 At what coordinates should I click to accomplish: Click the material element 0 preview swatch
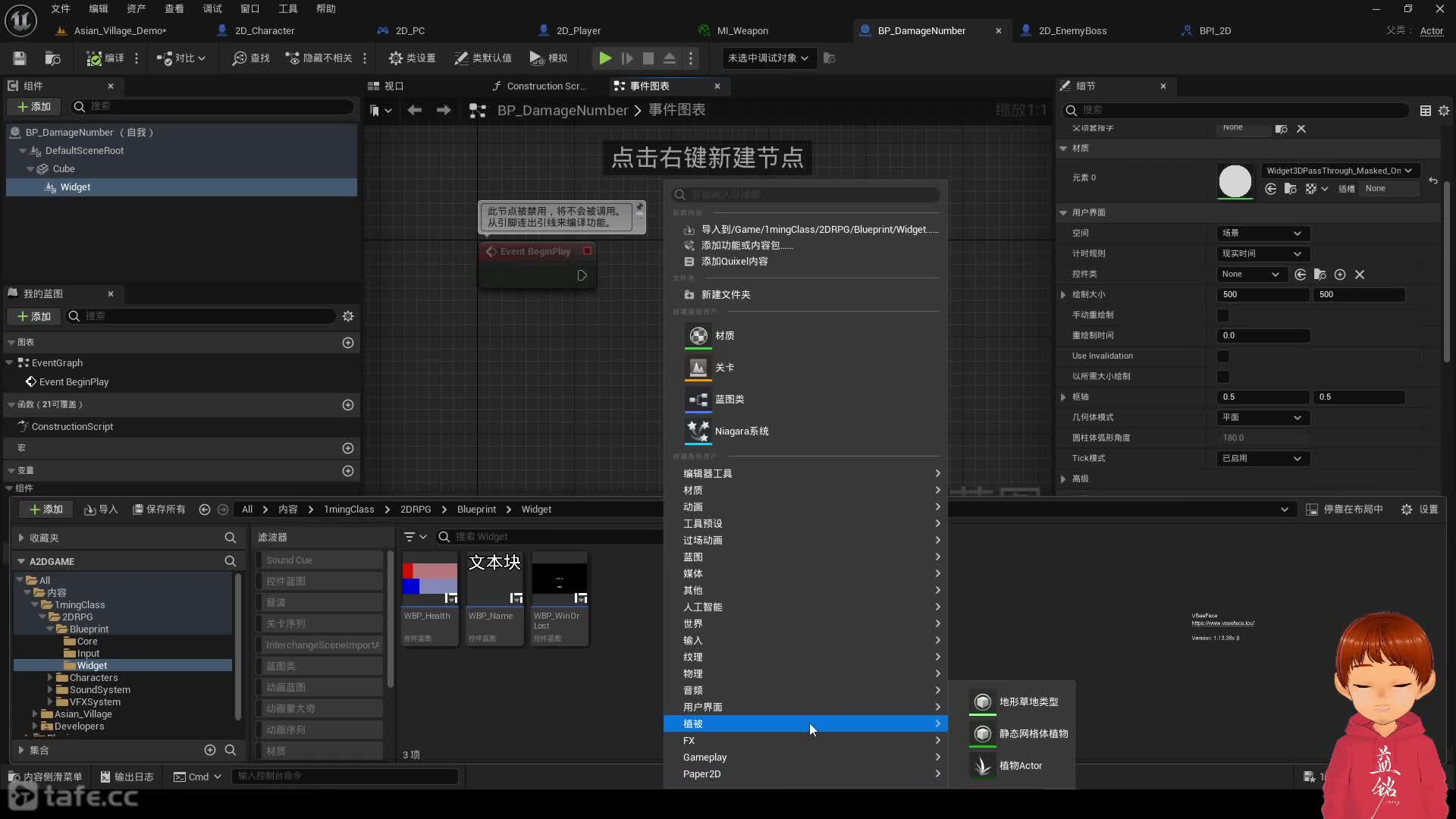click(x=1235, y=182)
